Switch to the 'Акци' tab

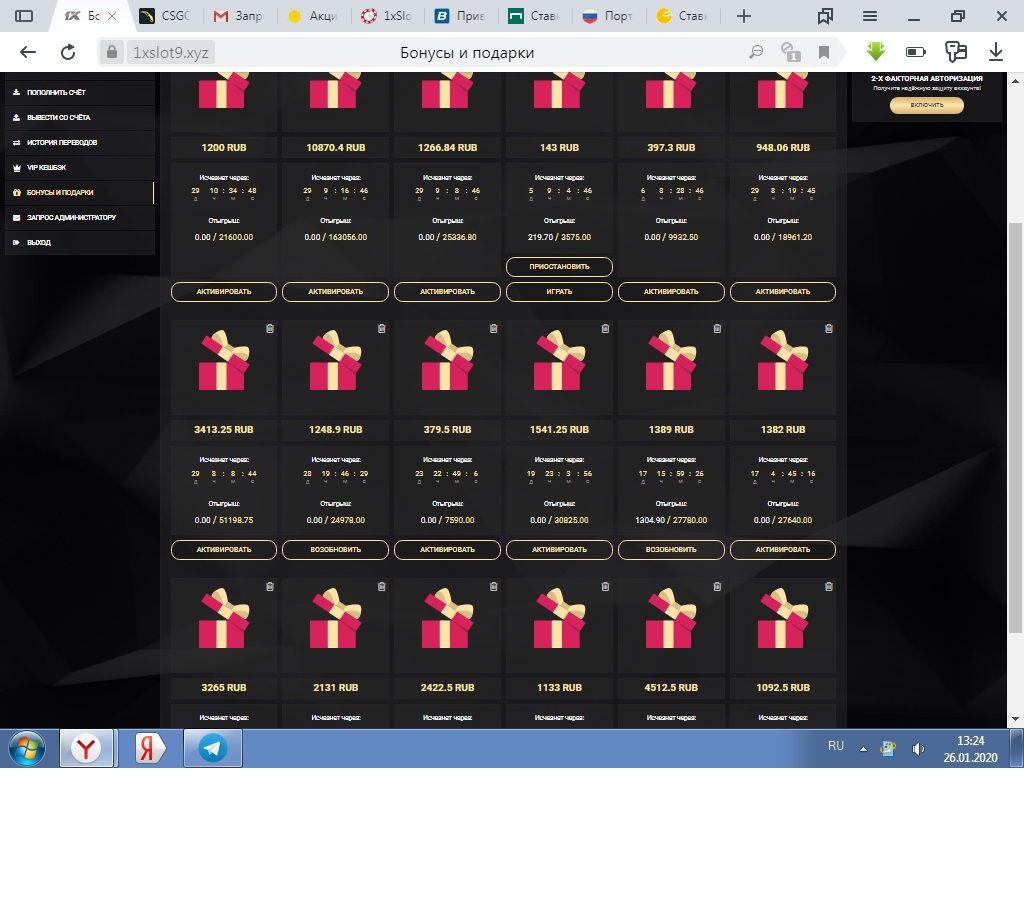click(x=314, y=16)
